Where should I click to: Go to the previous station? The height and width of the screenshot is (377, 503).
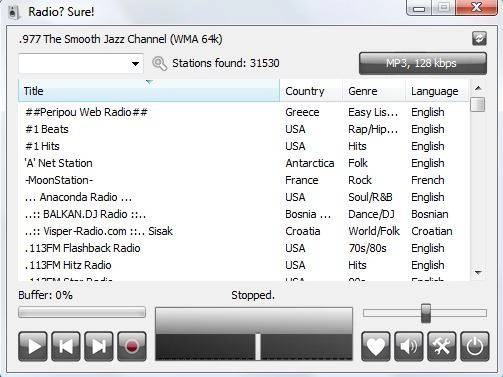(66, 346)
